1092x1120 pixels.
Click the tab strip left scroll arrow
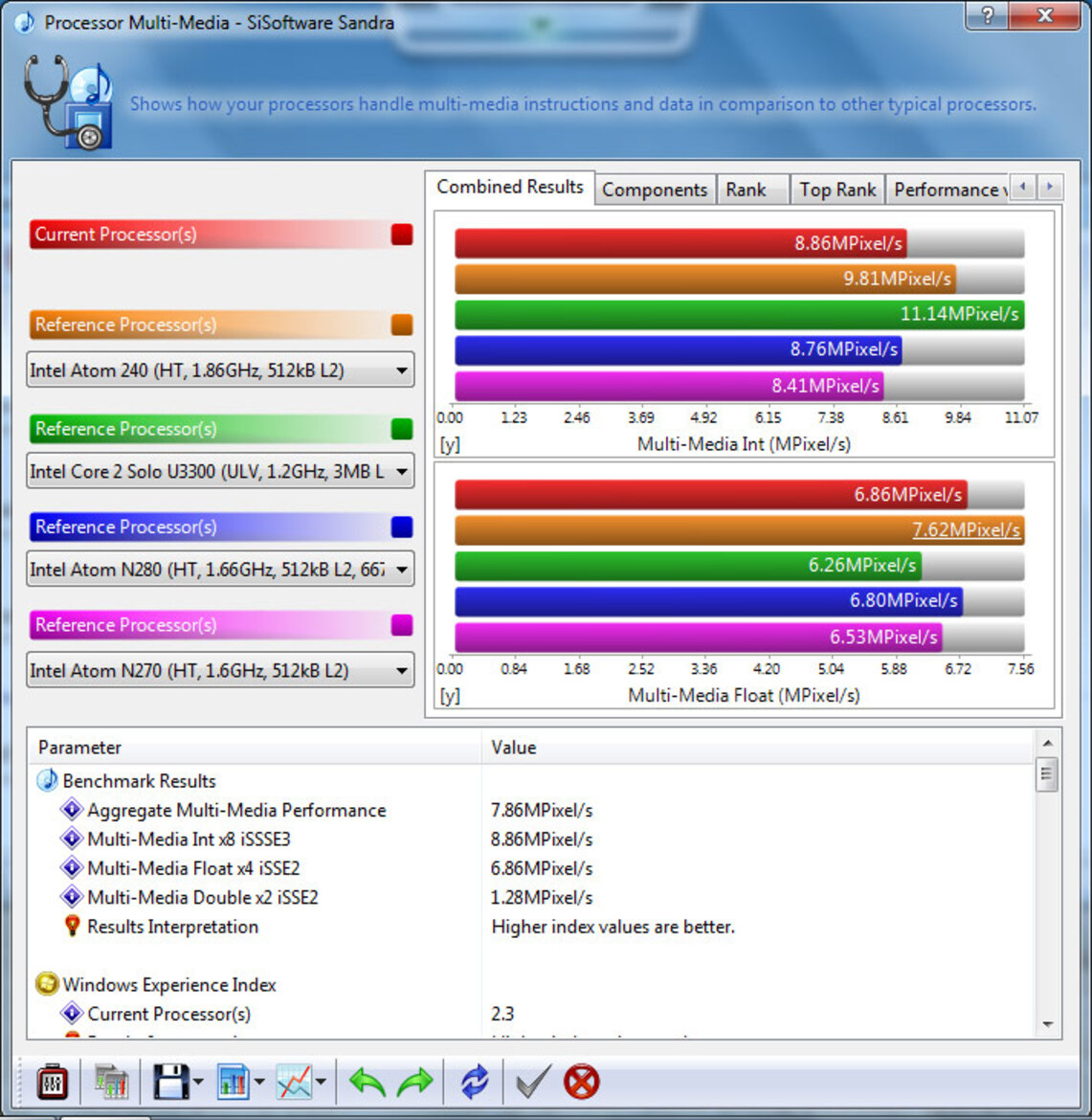point(1023,187)
